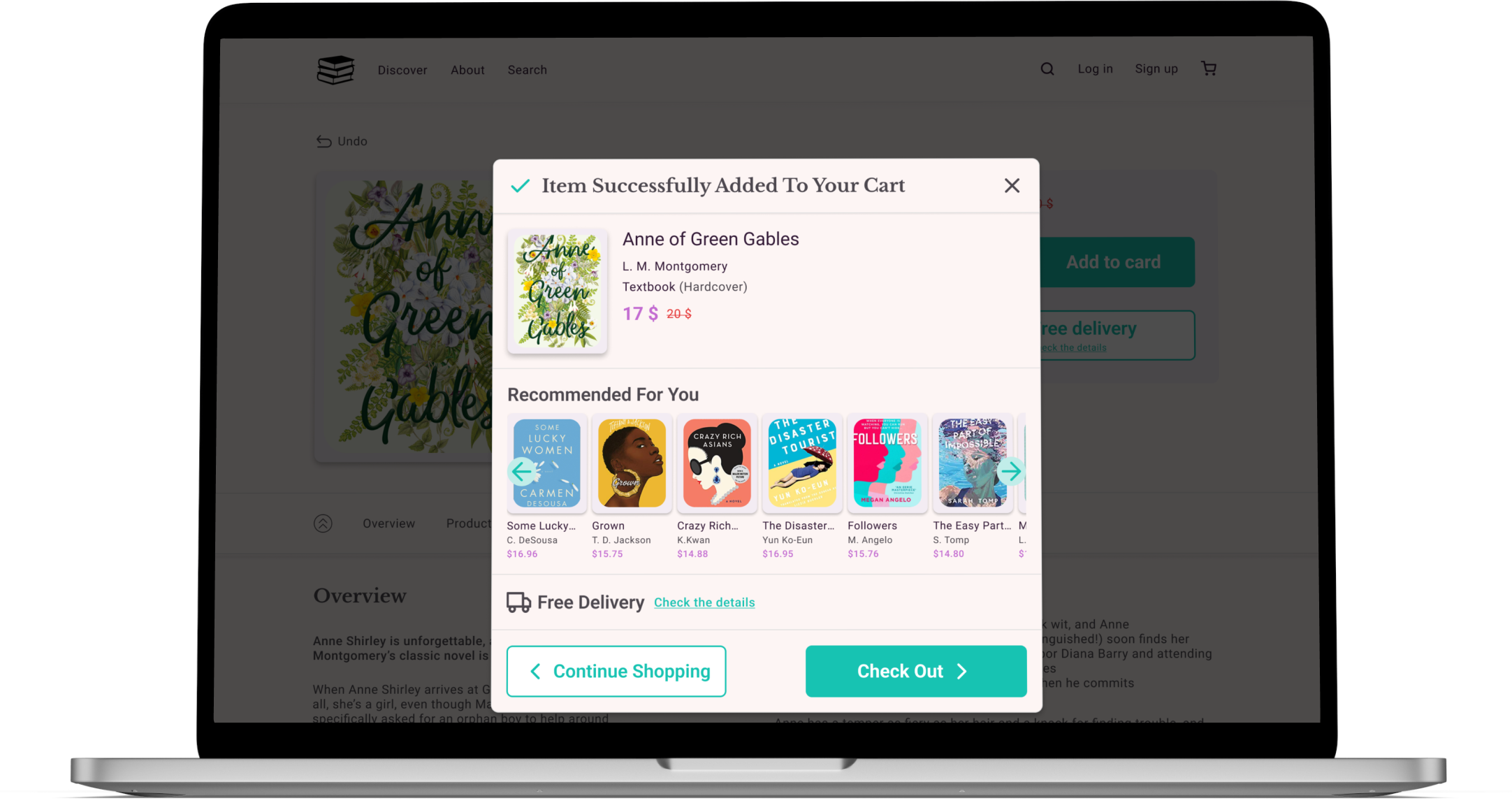
Task: Click the bookstore logo icon
Action: [335, 70]
